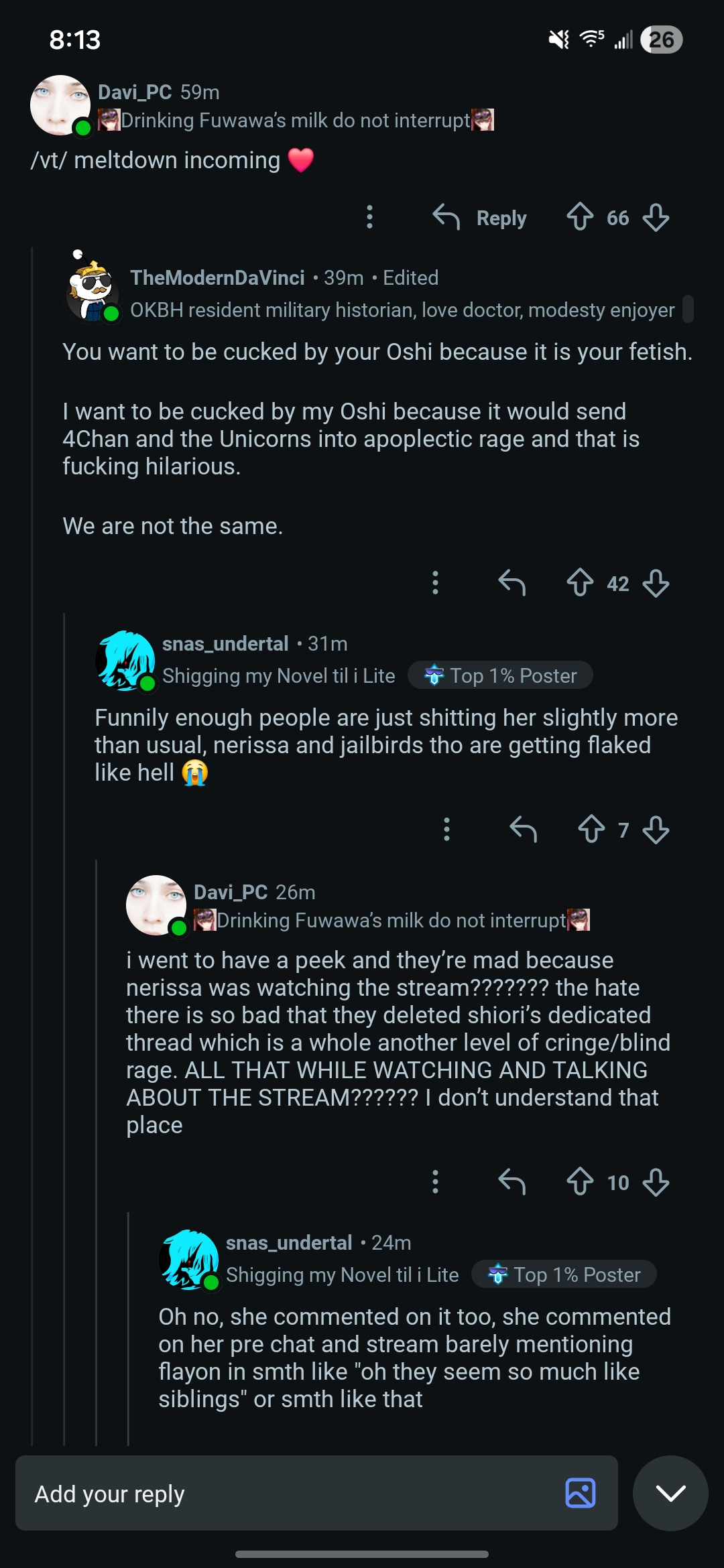Open TheModernDaVinci's user profile
This screenshot has height=1568, width=724.
point(217,277)
